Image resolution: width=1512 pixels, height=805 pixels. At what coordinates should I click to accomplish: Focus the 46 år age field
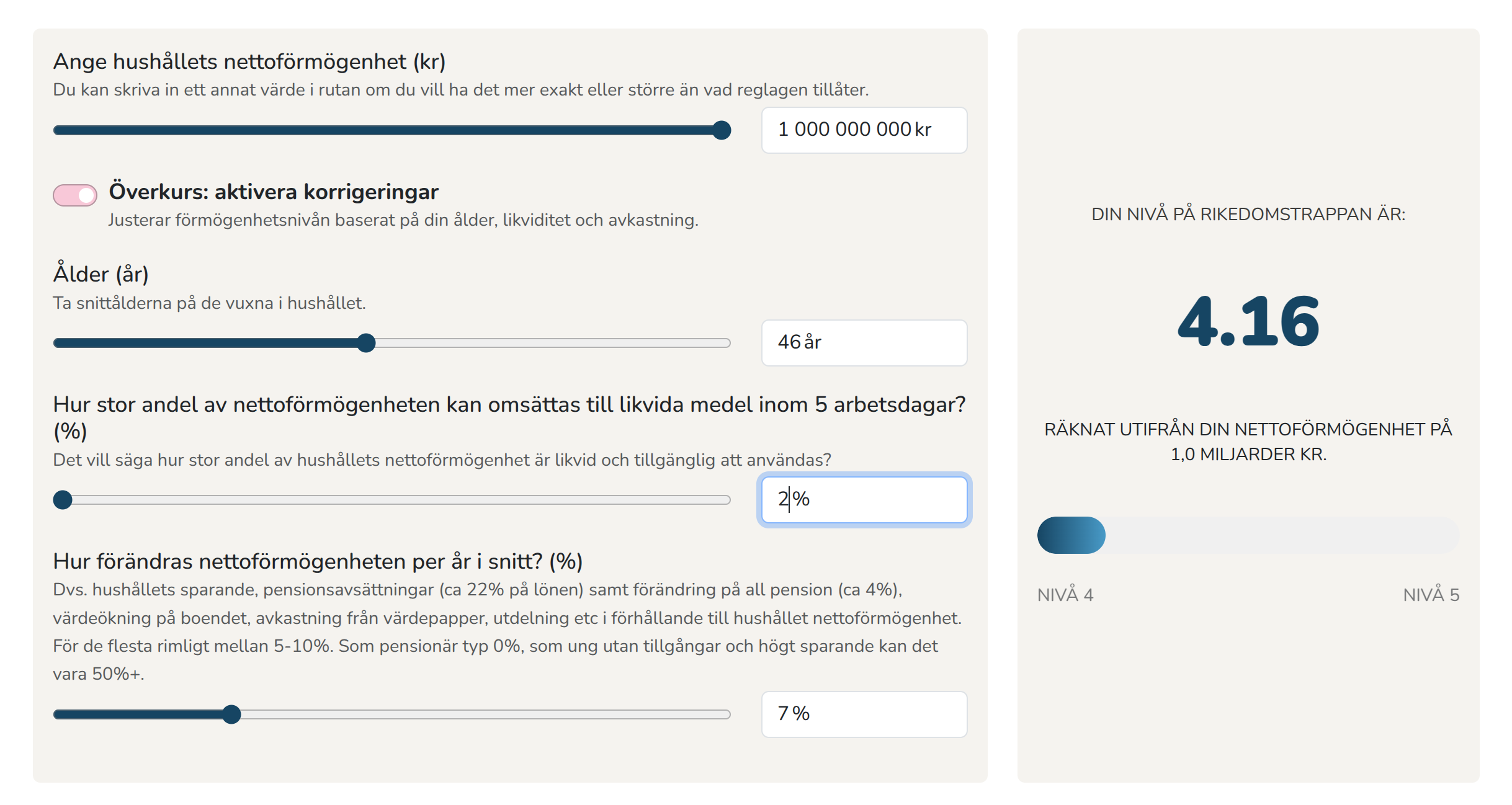click(863, 343)
